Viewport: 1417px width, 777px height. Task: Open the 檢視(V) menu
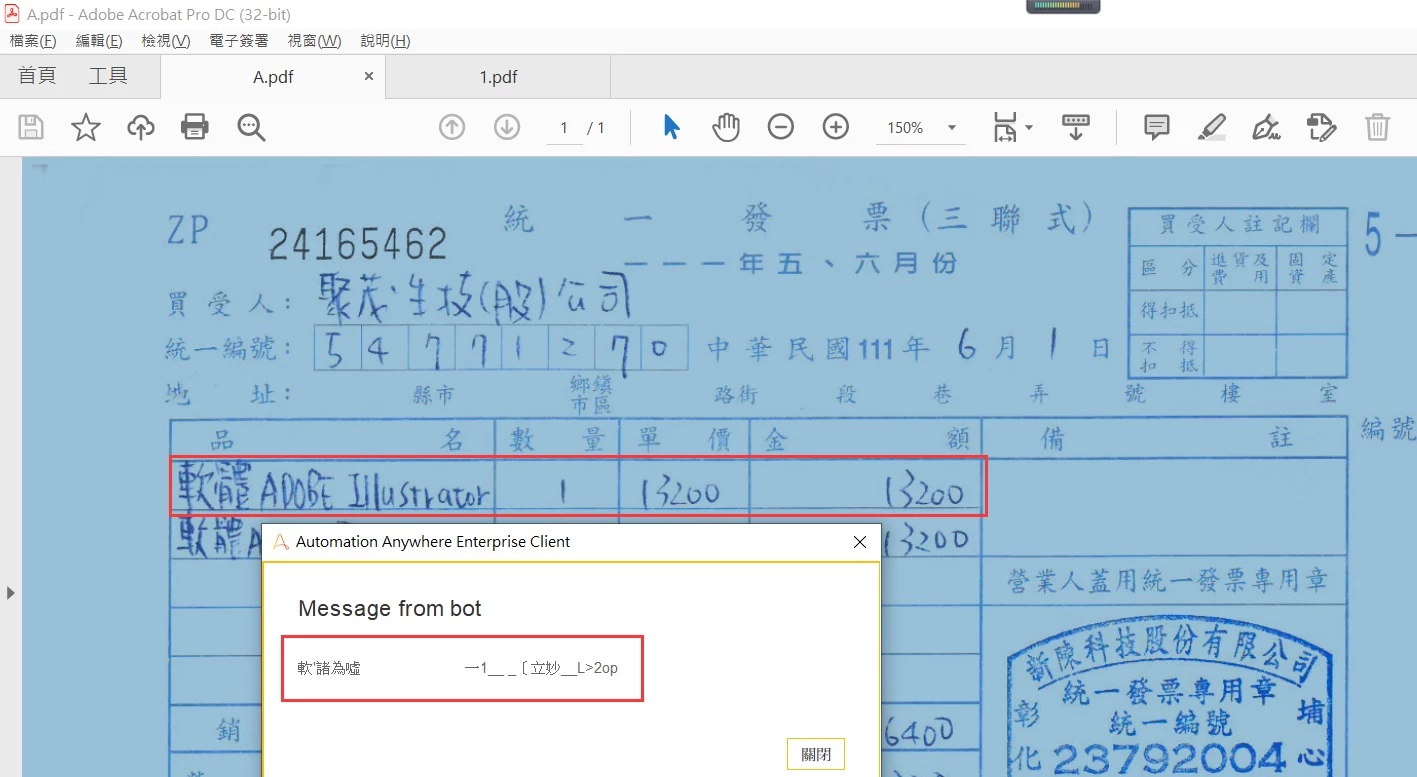click(x=166, y=41)
